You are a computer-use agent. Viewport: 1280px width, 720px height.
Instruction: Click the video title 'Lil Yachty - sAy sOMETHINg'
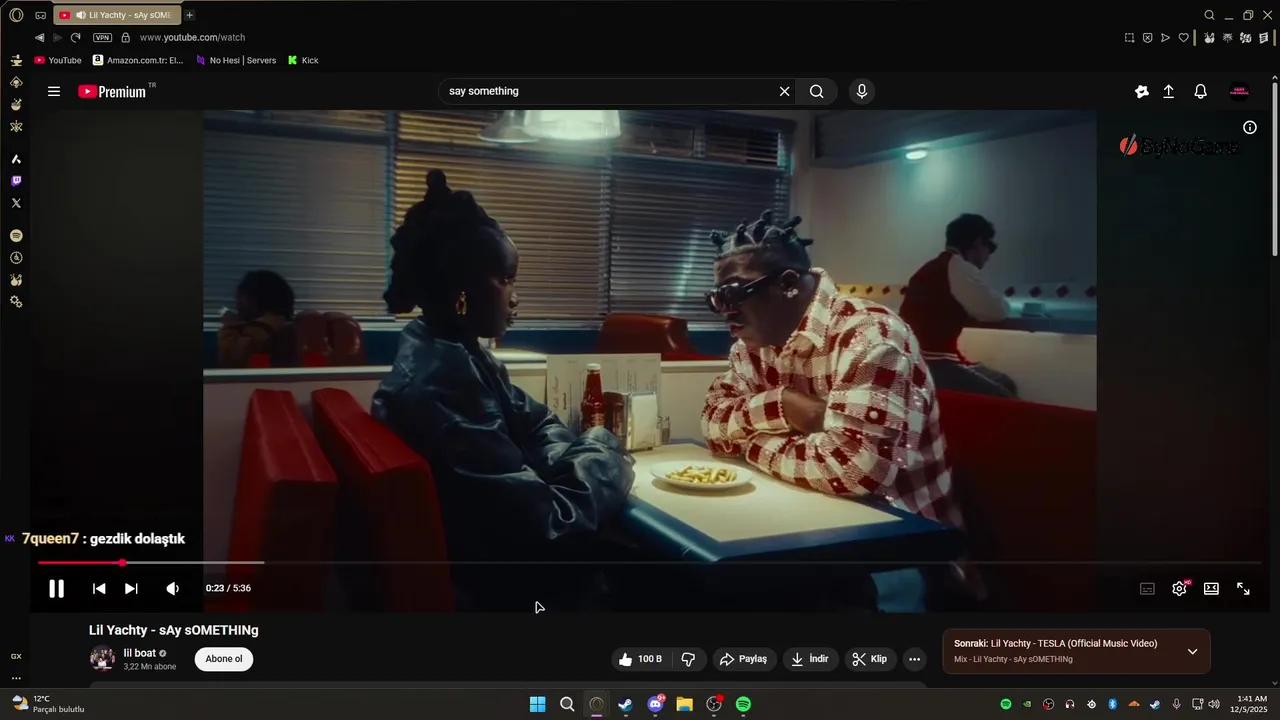click(174, 630)
